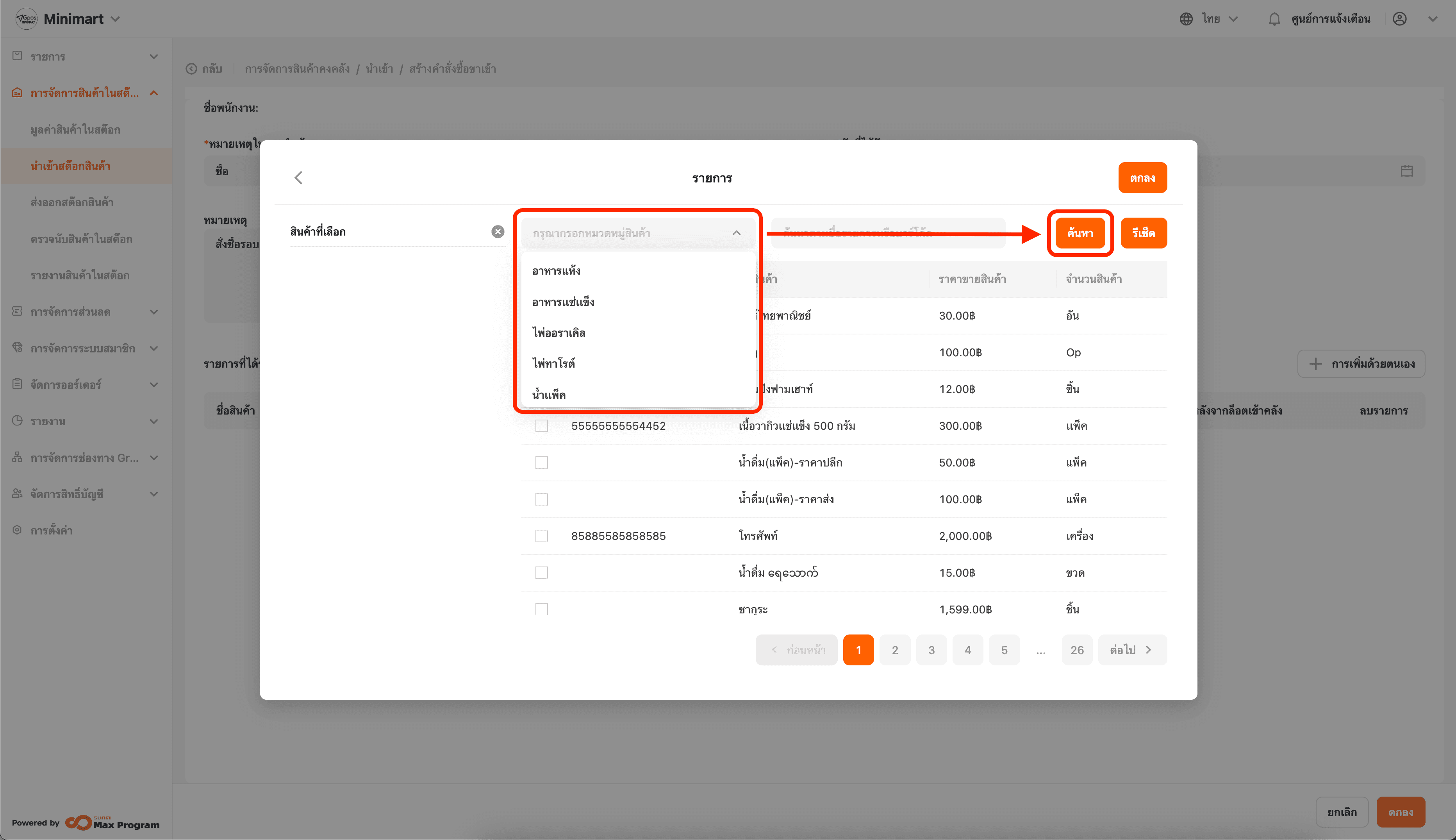Click the globe language icon
Screen dimensions: 1456x840
(x=1186, y=19)
